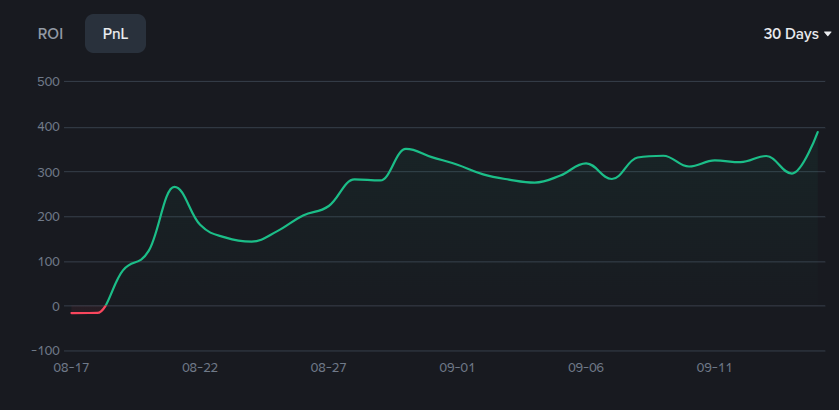Click the 09-06 date label
The height and width of the screenshot is (410, 839).
click(586, 368)
